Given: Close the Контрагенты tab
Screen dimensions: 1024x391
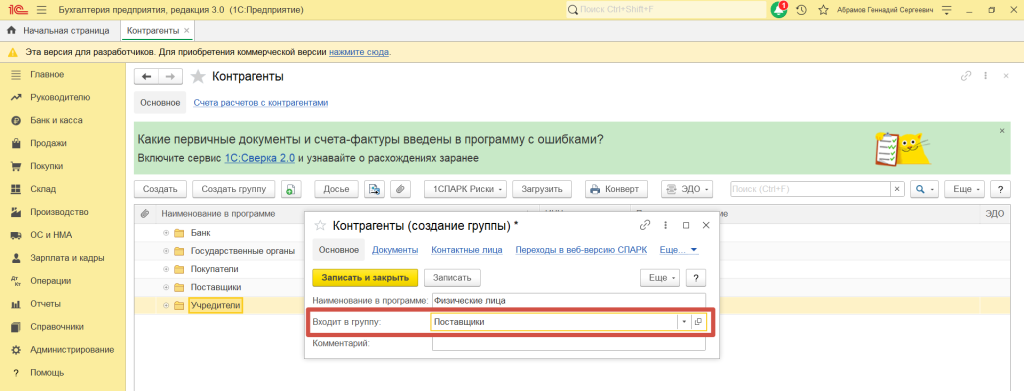Looking at the screenshot, I should (187, 31).
